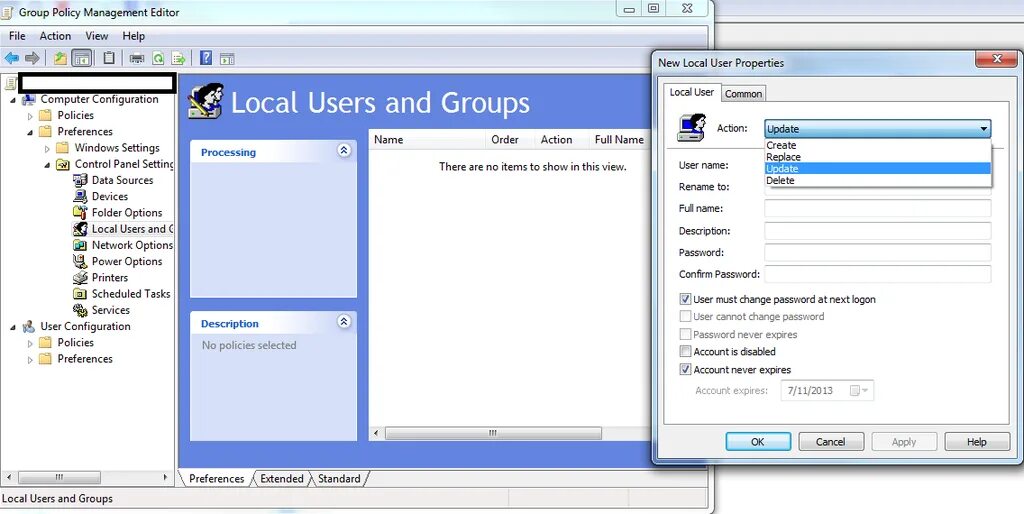Click the gray Forward arrow in toolbar

click(32, 58)
